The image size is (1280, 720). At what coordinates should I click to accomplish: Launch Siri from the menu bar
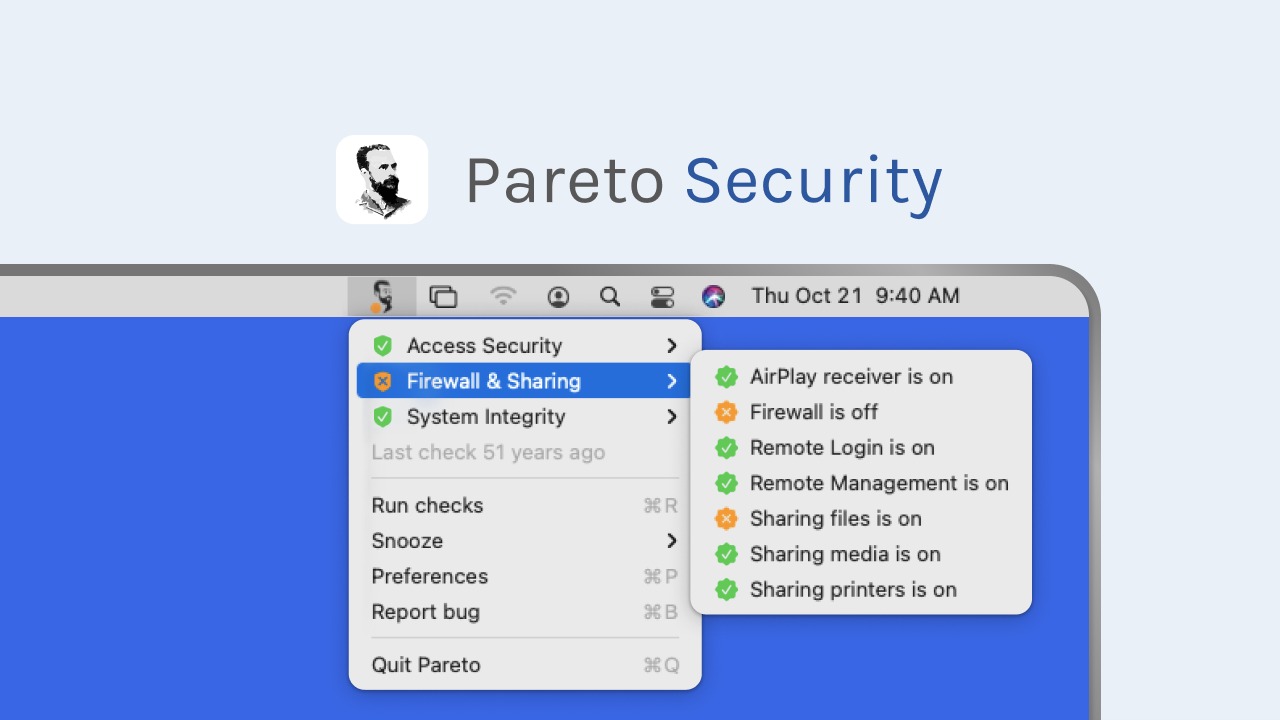(x=713, y=296)
